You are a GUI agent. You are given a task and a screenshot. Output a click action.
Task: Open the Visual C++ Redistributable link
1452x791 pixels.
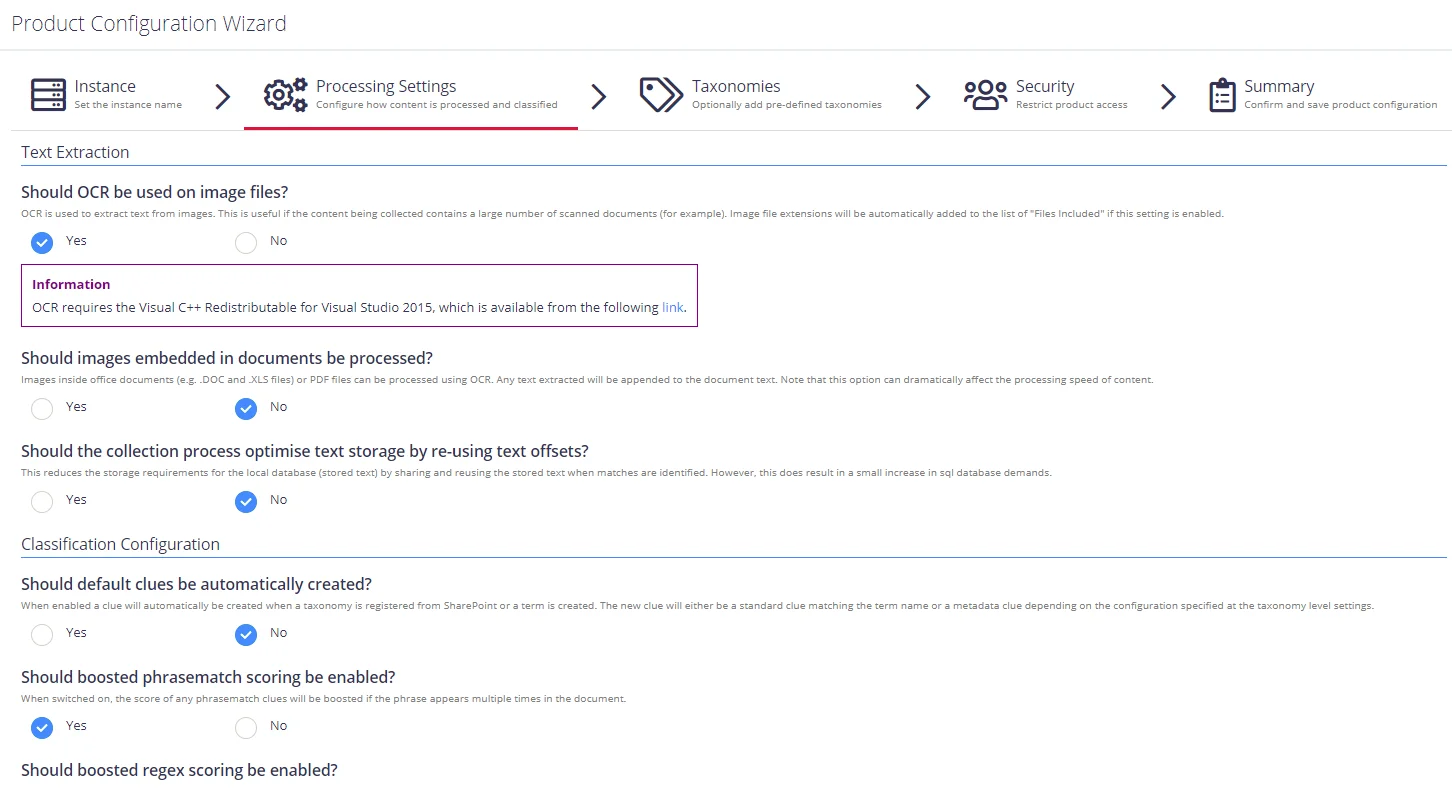coord(673,307)
